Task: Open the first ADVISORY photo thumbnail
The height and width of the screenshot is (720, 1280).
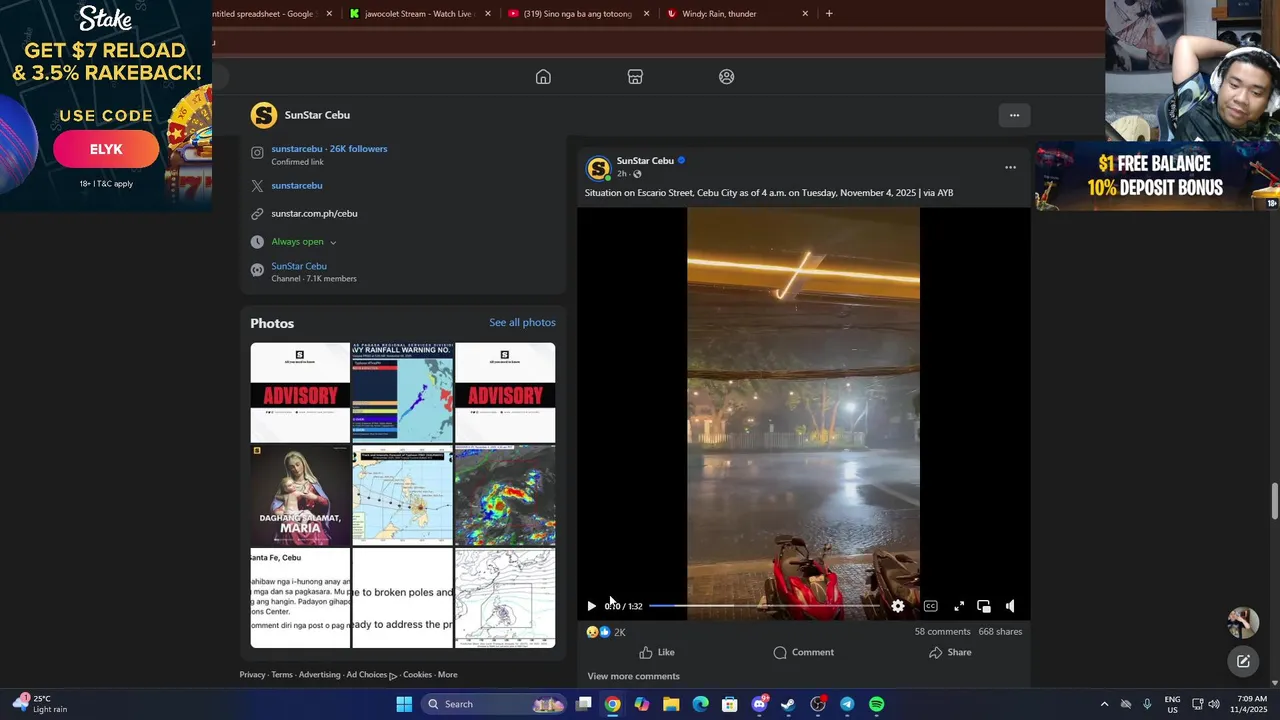Action: (x=300, y=392)
